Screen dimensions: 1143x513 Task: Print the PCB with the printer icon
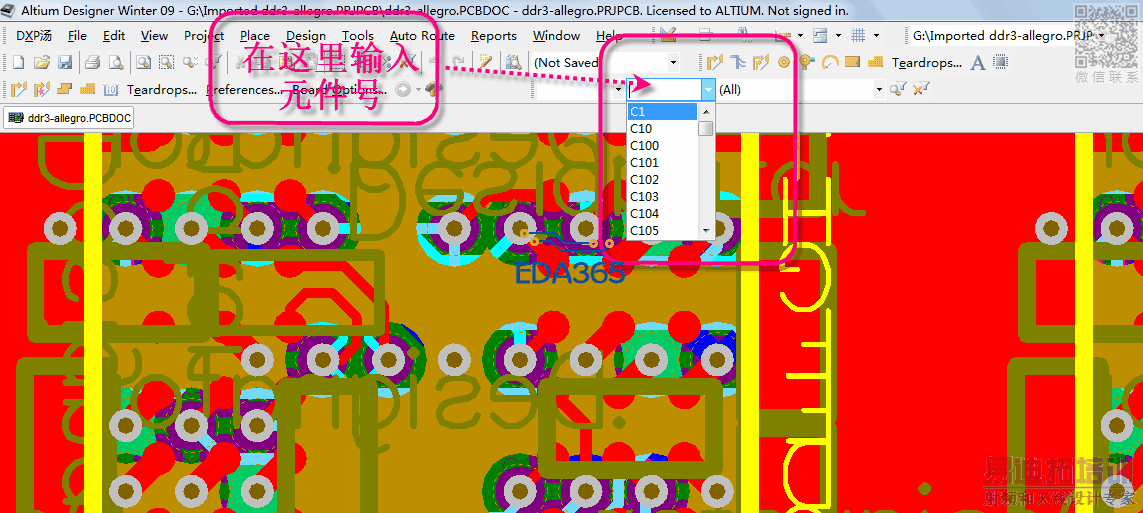(93, 63)
